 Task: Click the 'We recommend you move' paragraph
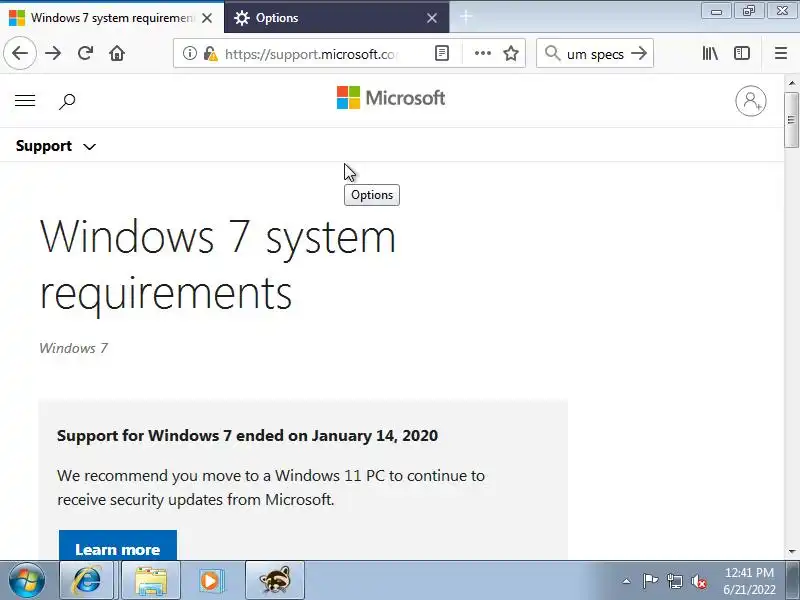tap(271, 487)
